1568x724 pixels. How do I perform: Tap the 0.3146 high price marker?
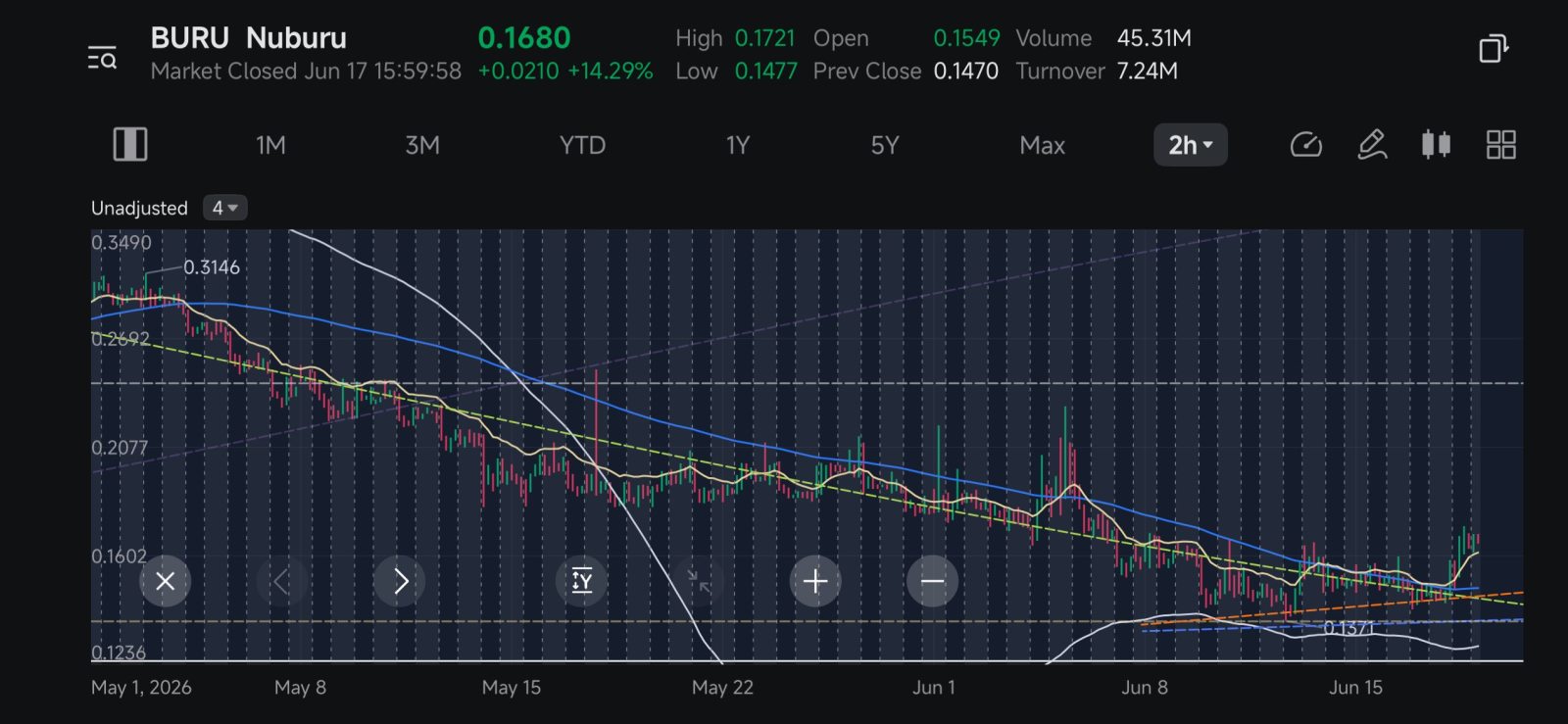[212, 266]
